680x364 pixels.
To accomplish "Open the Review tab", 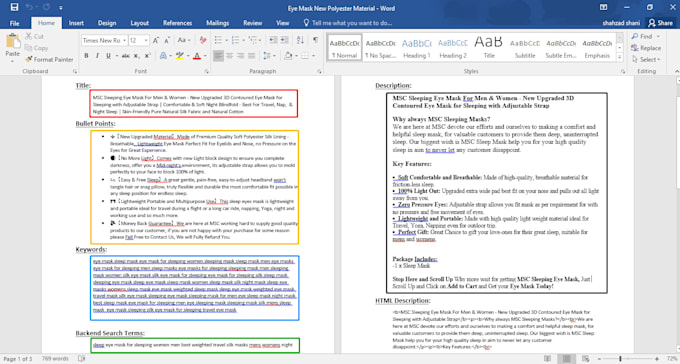I will click(252, 23).
